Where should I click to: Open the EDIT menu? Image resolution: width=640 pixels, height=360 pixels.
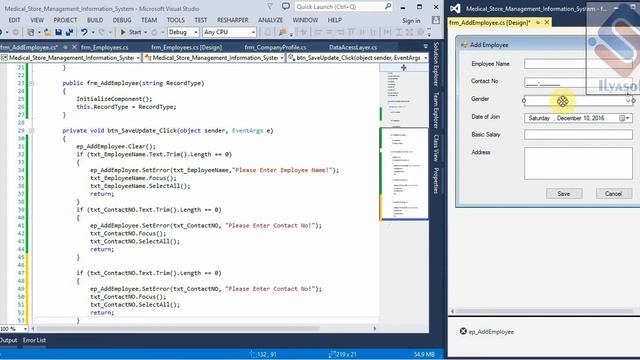(x=14, y=20)
